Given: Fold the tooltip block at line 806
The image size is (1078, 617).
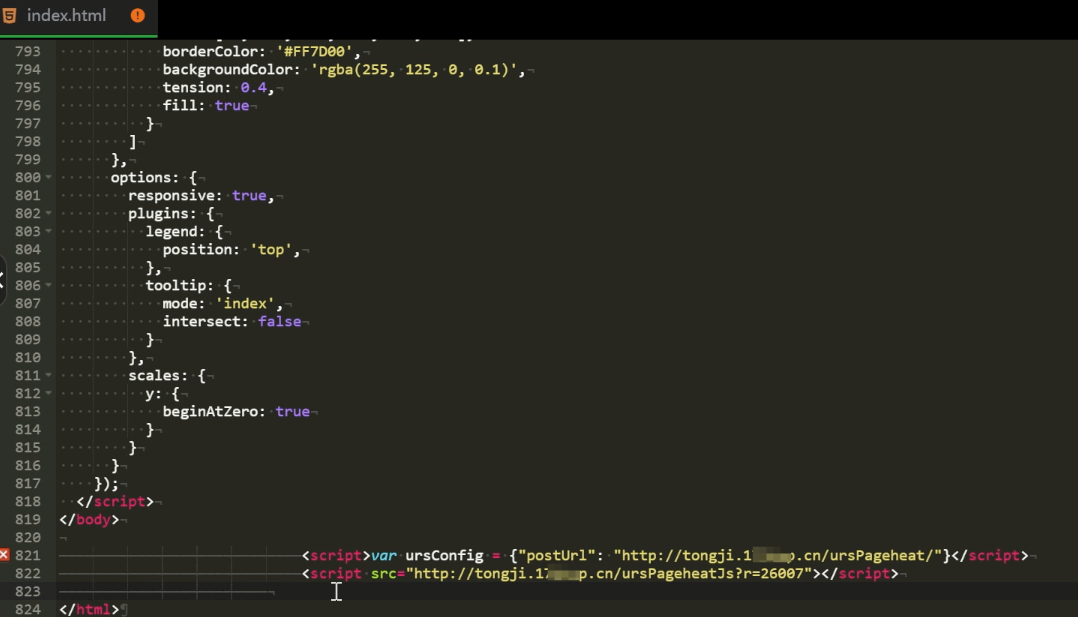Looking at the screenshot, I should pos(48,285).
